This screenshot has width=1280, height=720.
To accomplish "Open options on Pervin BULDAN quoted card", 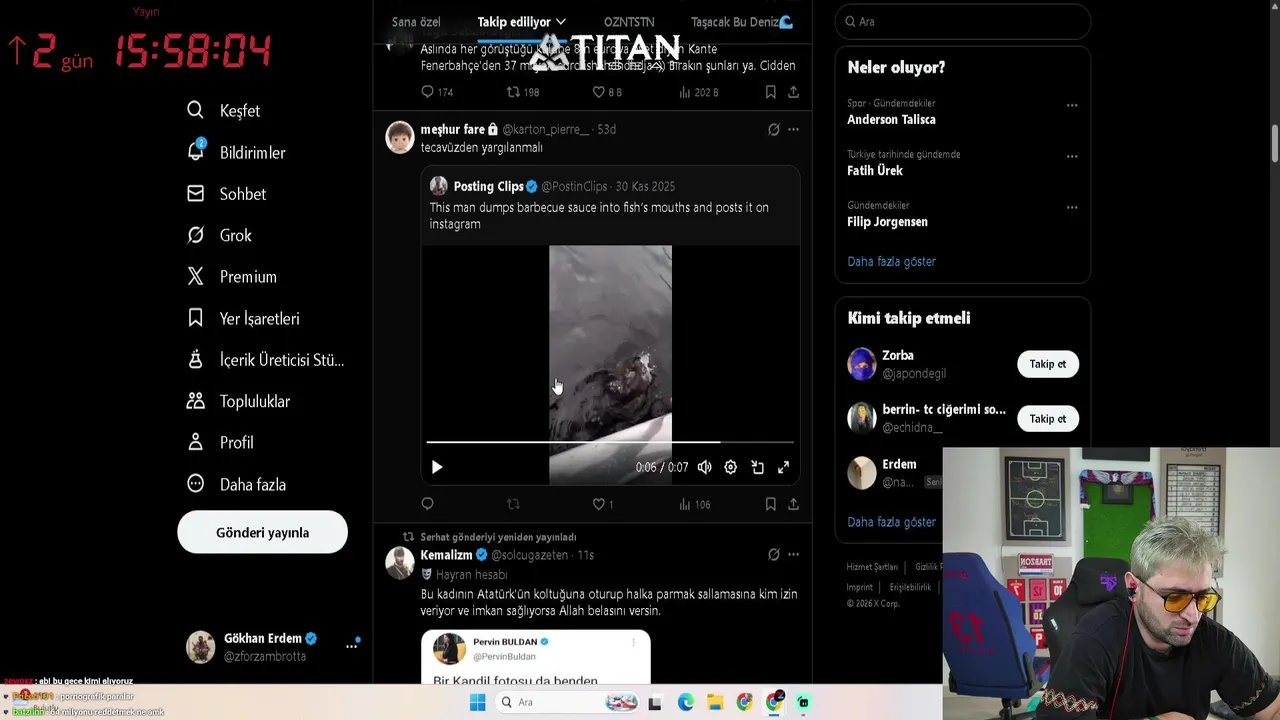I will 634,643.
